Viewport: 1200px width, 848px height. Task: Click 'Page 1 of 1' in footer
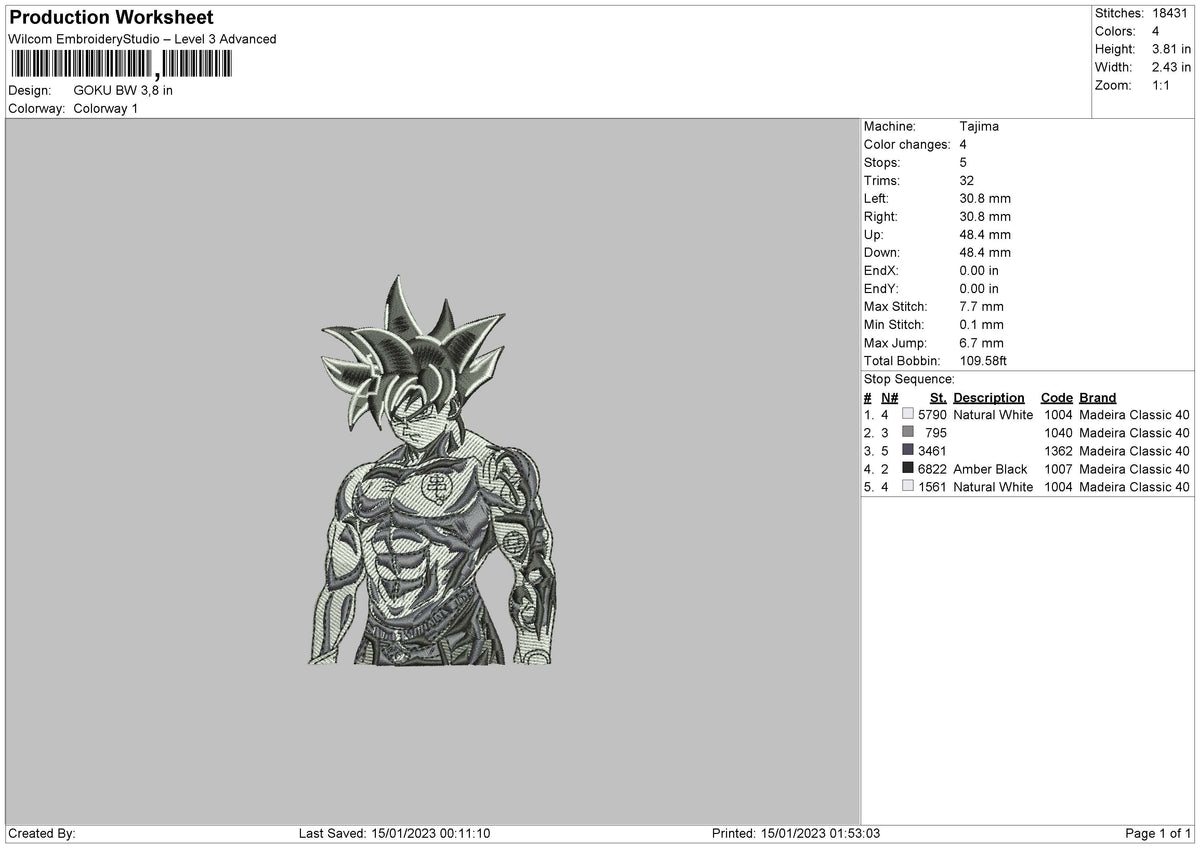pos(1158,834)
